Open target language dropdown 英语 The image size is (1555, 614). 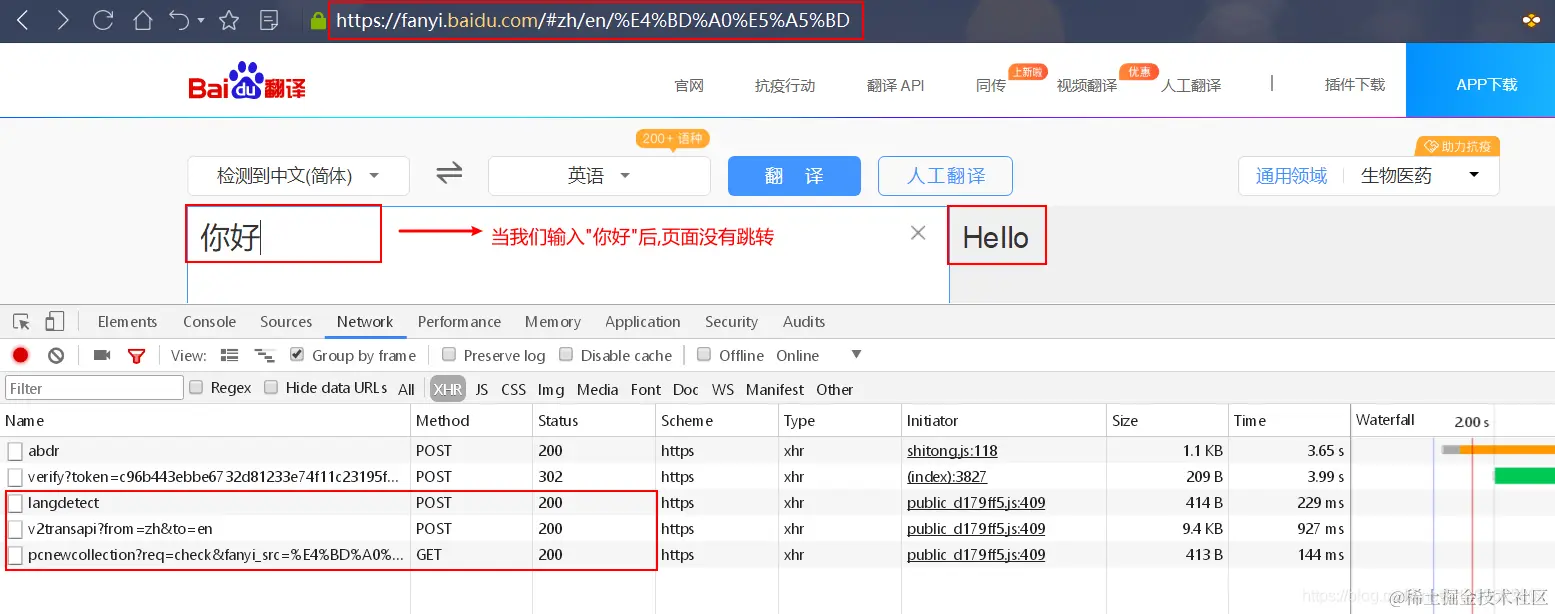[x=599, y=176]
